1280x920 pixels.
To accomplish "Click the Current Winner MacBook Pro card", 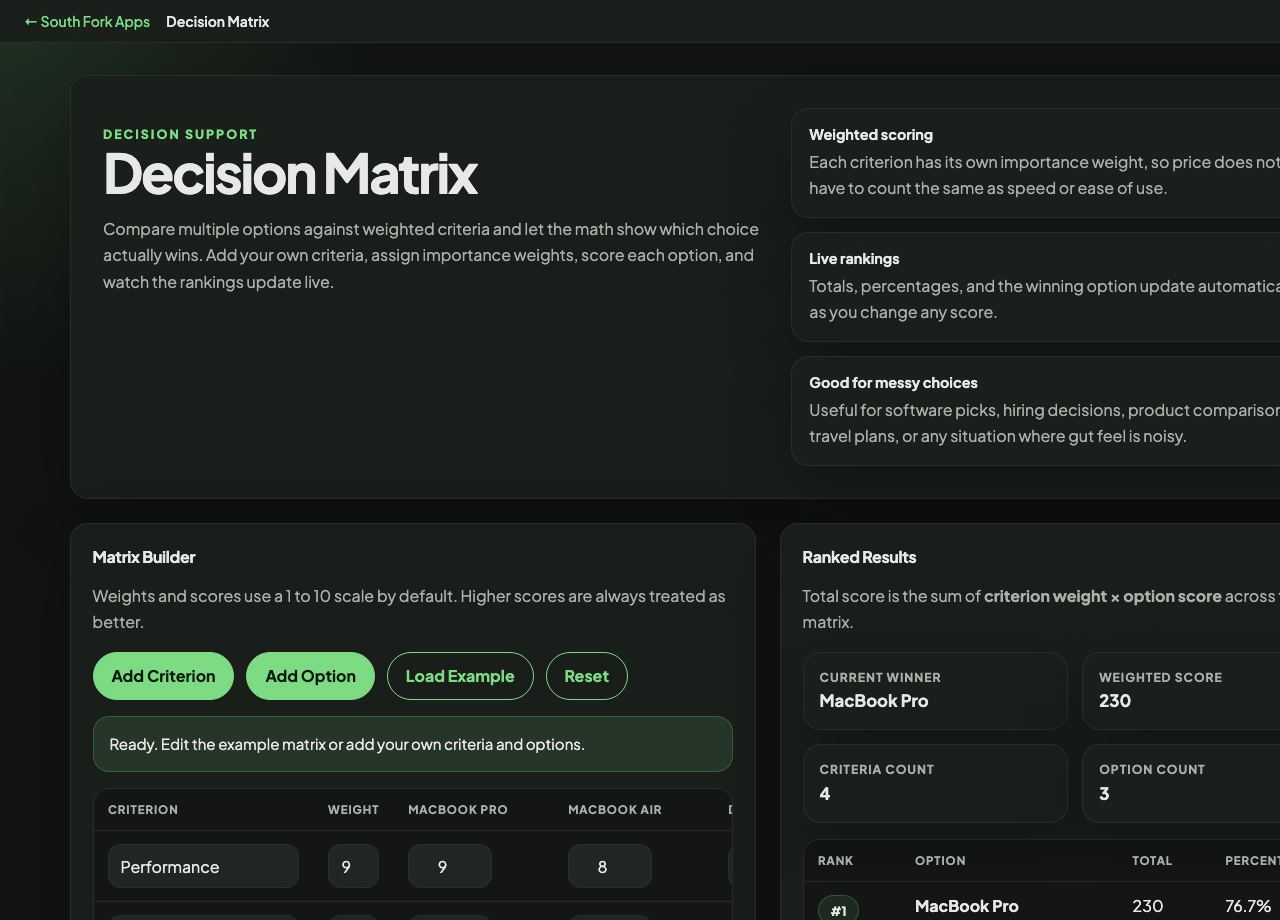I will click(935, 691).
